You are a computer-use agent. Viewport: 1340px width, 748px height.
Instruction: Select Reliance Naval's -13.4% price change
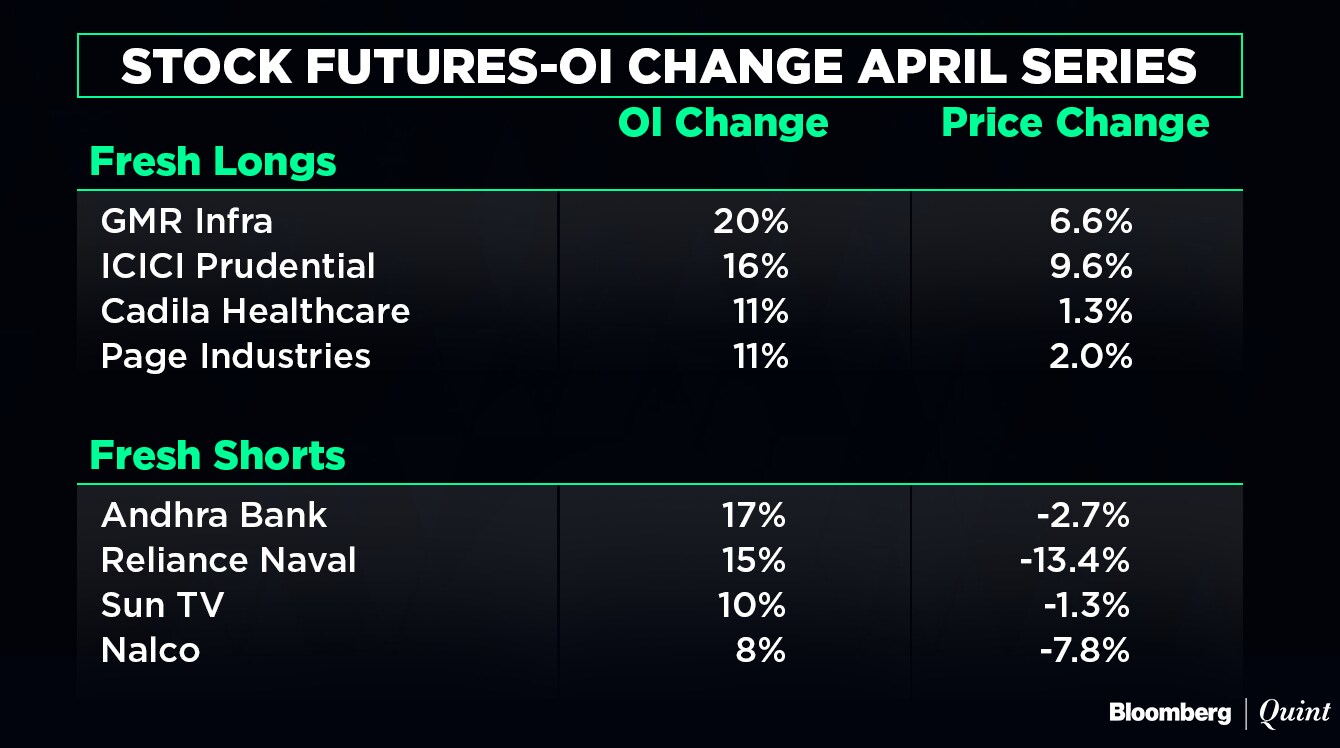1074,560
